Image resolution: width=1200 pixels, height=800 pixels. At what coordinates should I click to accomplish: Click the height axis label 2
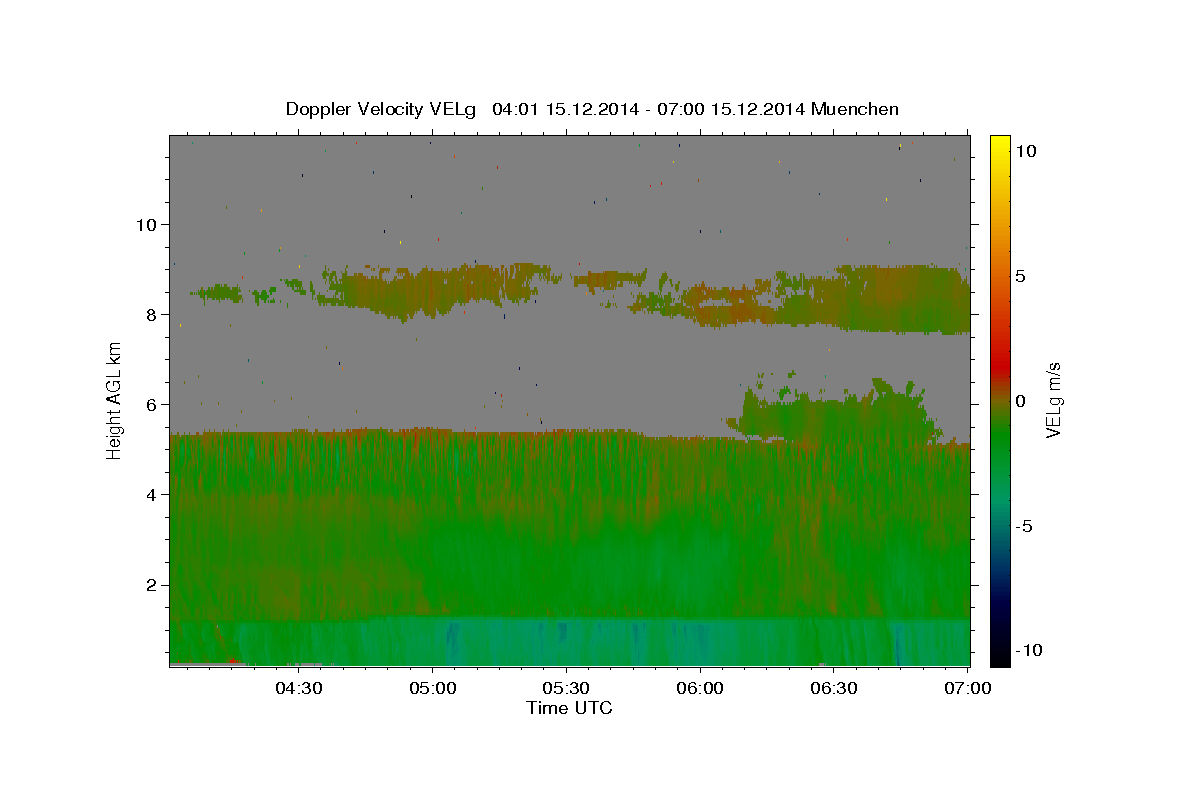151,585
